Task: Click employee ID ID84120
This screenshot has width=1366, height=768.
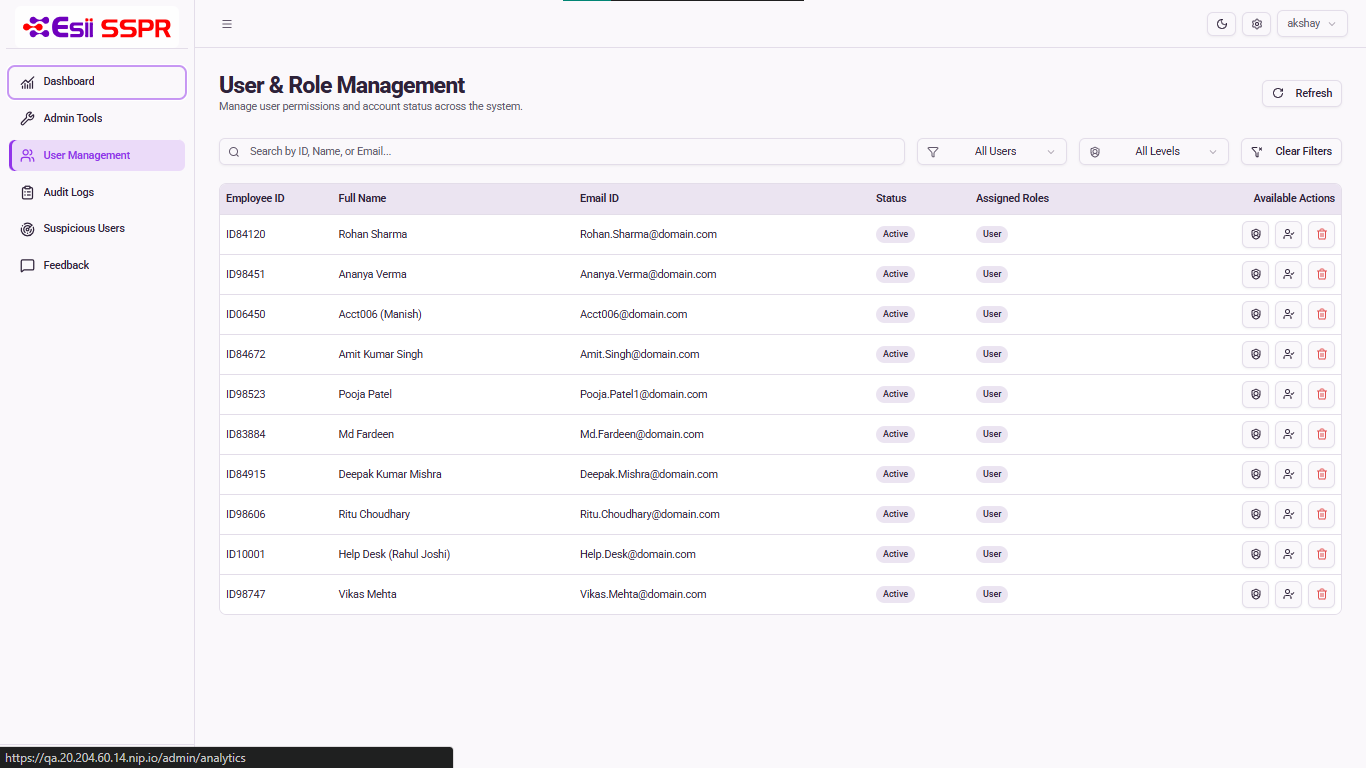Action: coord(246,234)
